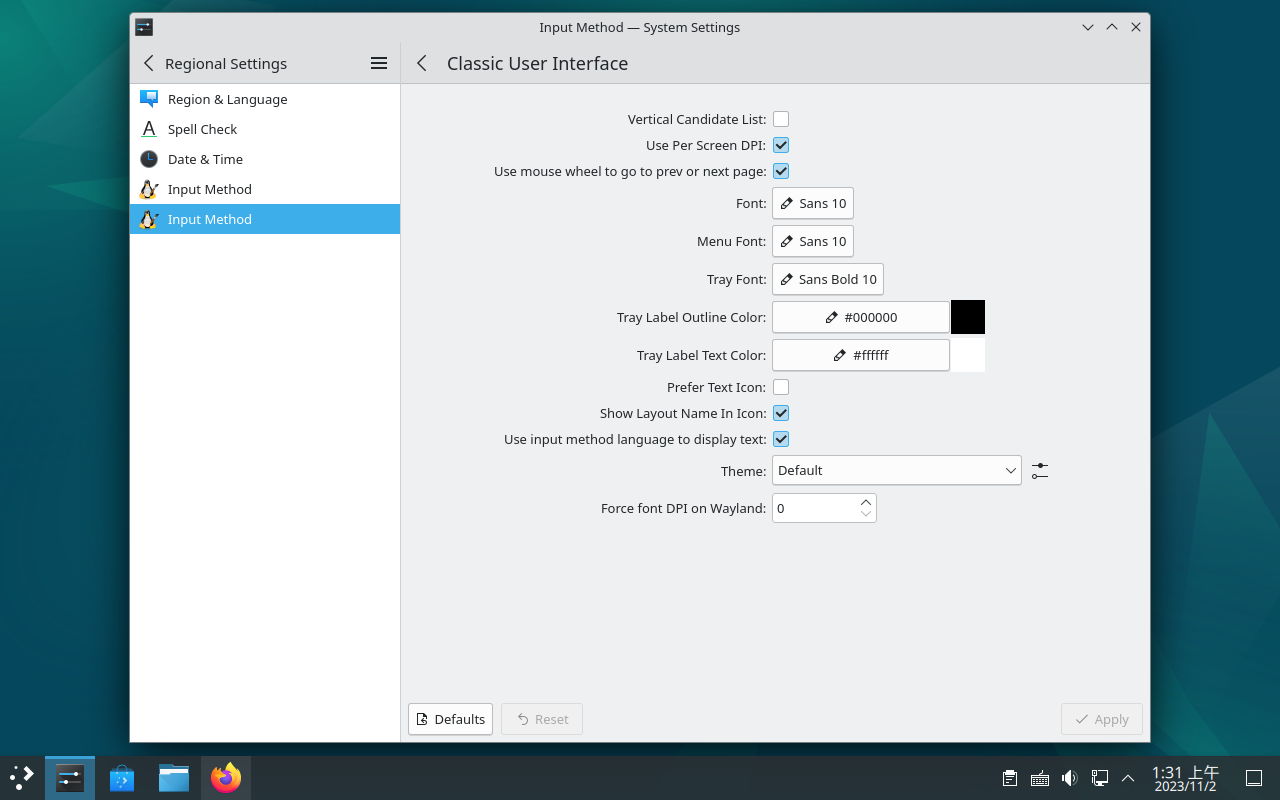Viewport: 1280px width, 800px height.
Task: Click the black Tray Label Outline swatch
Action: click(x=967, y=317)
